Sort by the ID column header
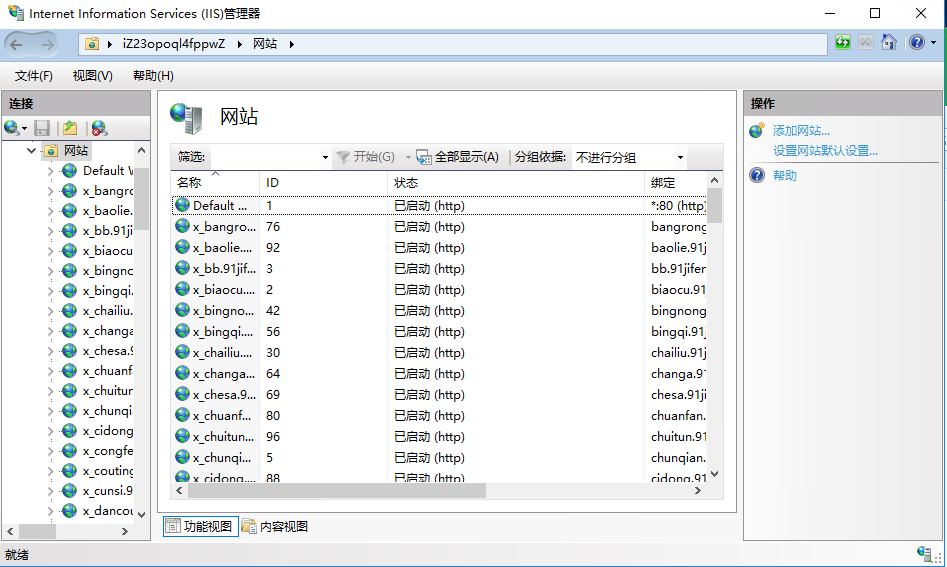Viewport: 947px width, 567px height. pos(324,183)
